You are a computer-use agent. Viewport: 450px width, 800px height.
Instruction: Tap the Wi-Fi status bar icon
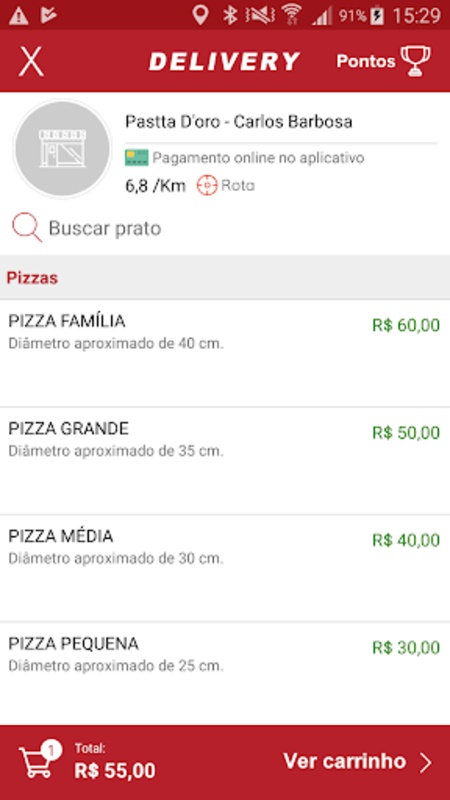[x=291, y=15]
